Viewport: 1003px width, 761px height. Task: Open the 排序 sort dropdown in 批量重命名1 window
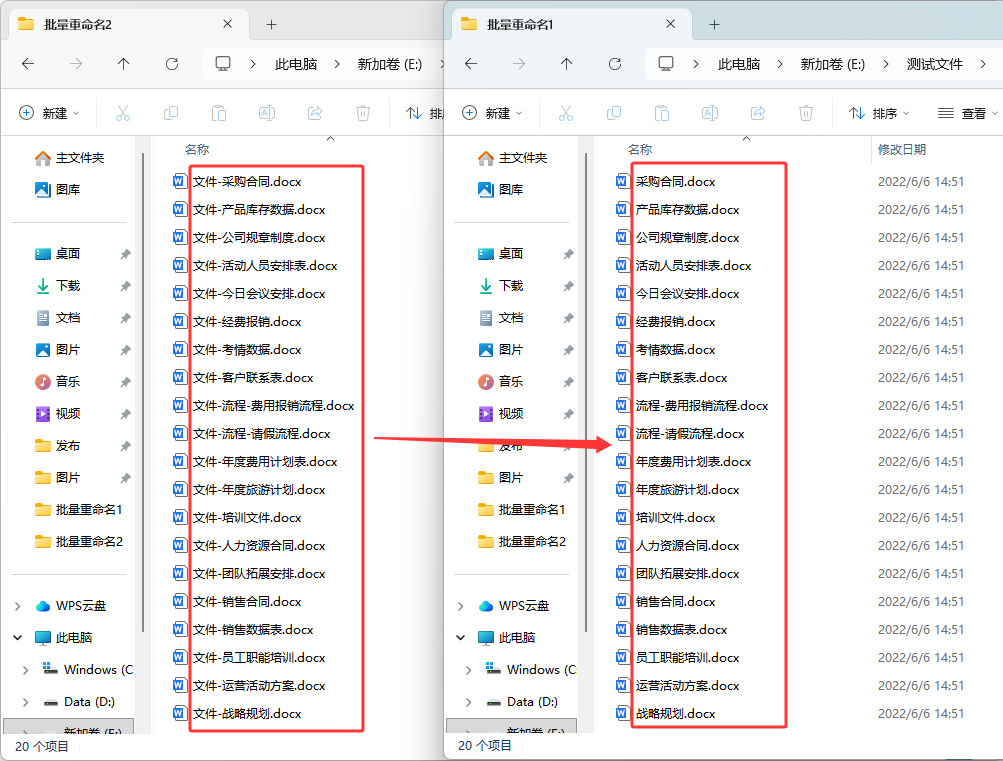[879, 113]
